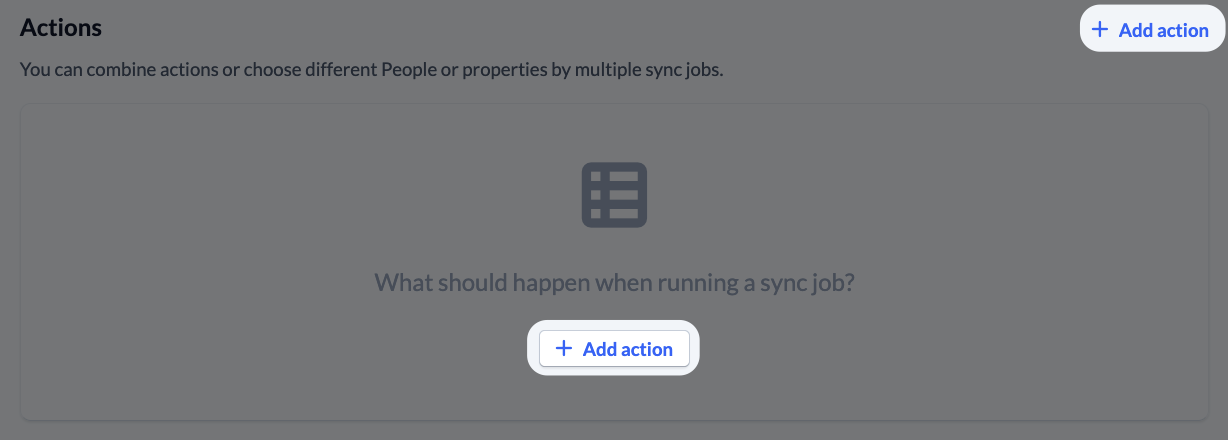This screenshot has height=440, width=1228.
Task: Click the Actions heading
Action: click(61, 27)
